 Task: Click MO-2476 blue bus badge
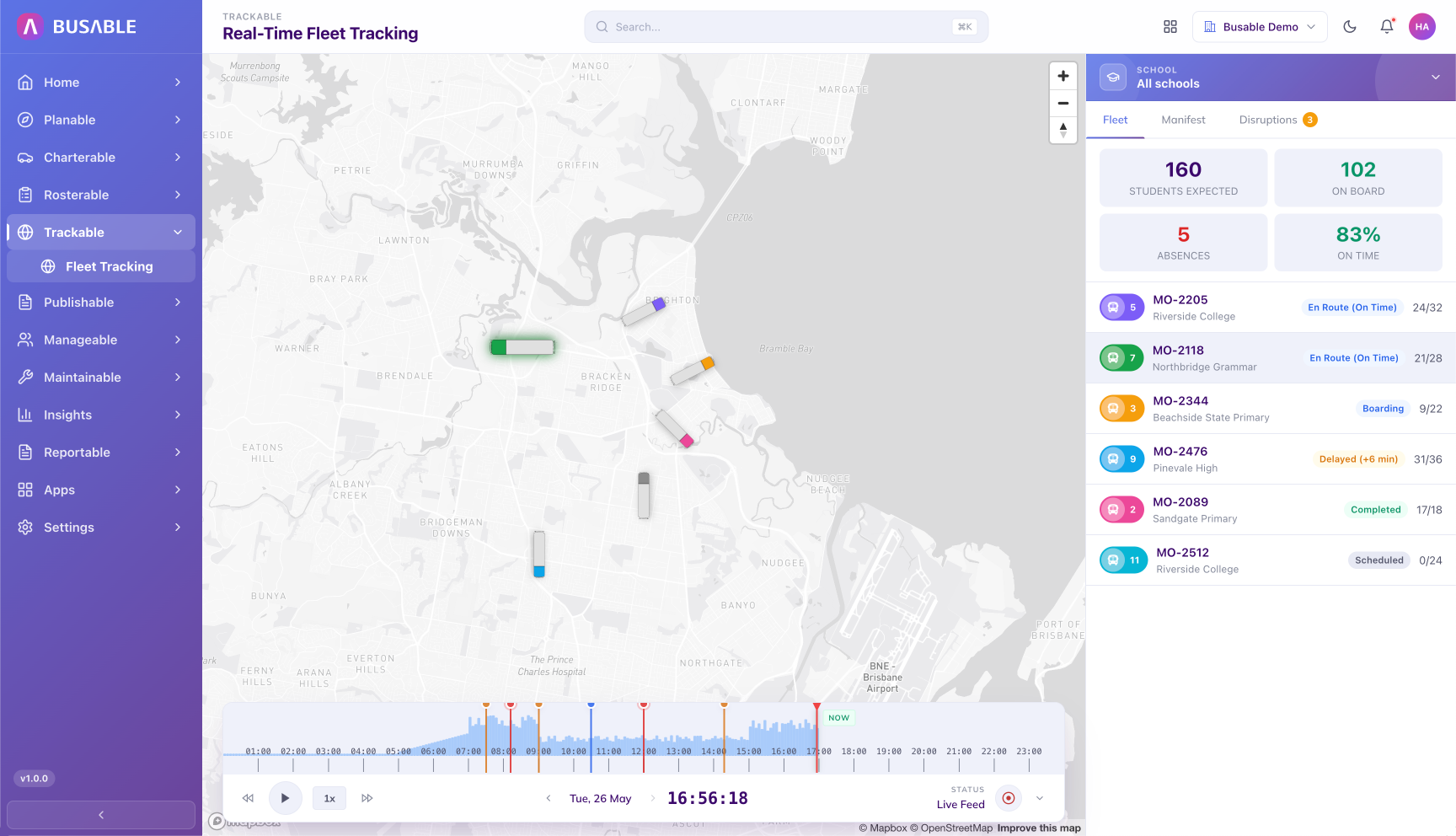point(1121,459)
